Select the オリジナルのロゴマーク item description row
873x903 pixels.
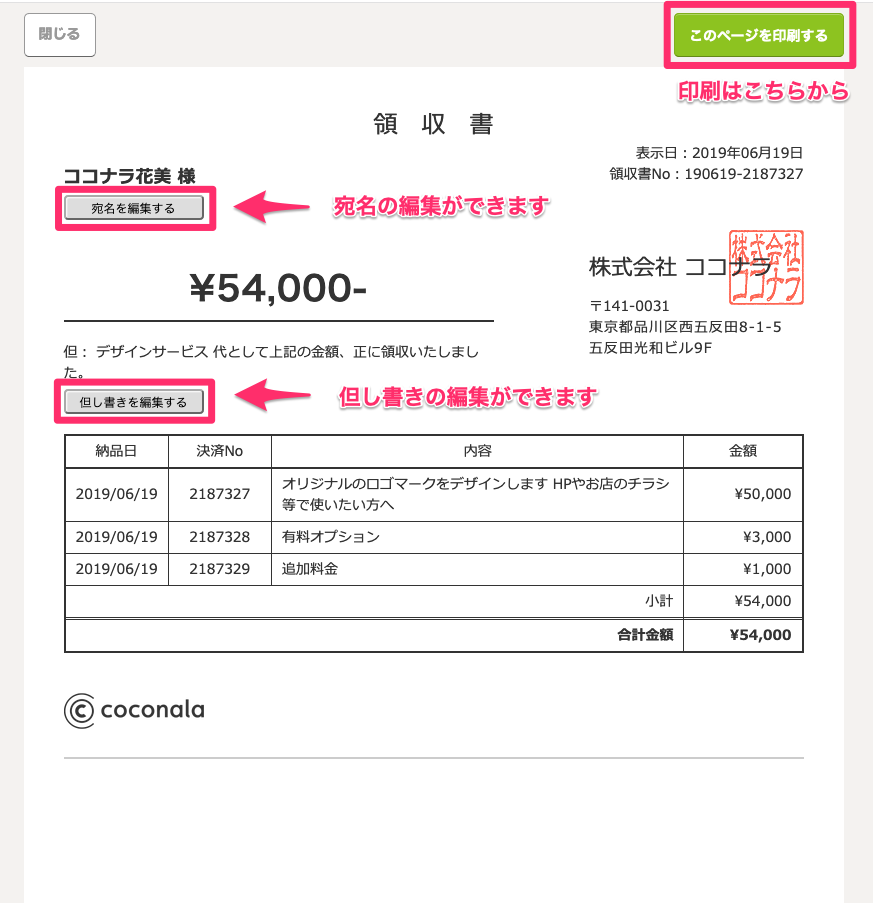[477, 494]
